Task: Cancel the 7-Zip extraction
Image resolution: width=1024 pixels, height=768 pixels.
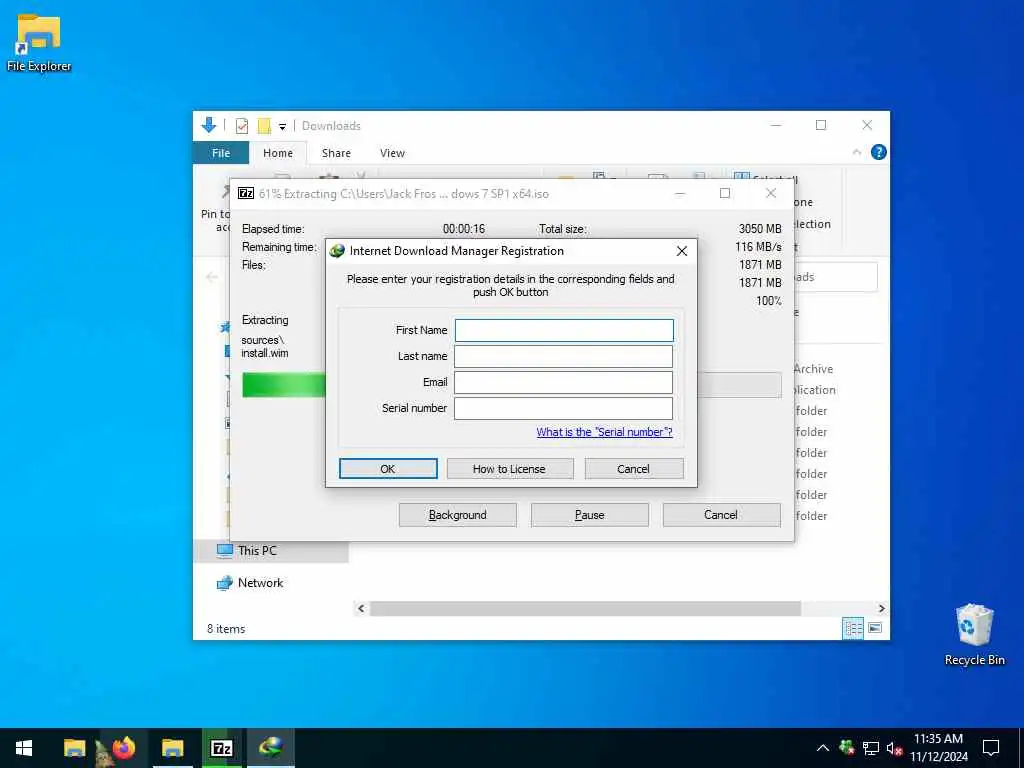Action: pyautogui.click(x=721, y=515)
